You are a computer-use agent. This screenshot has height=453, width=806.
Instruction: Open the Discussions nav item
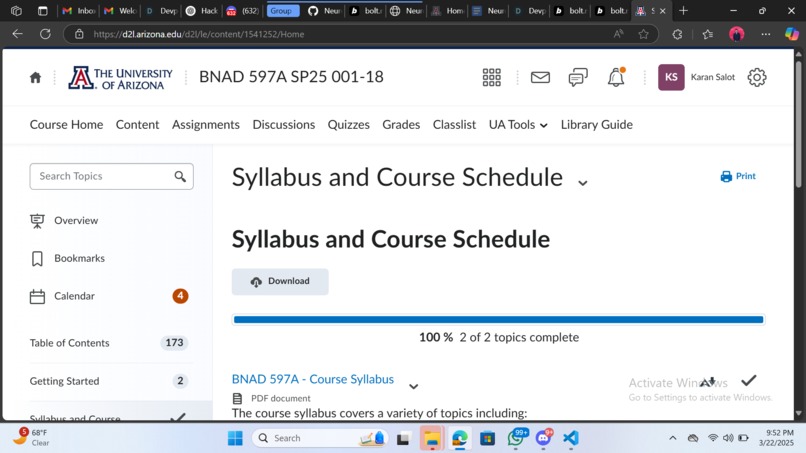click(x=284, y=124)
